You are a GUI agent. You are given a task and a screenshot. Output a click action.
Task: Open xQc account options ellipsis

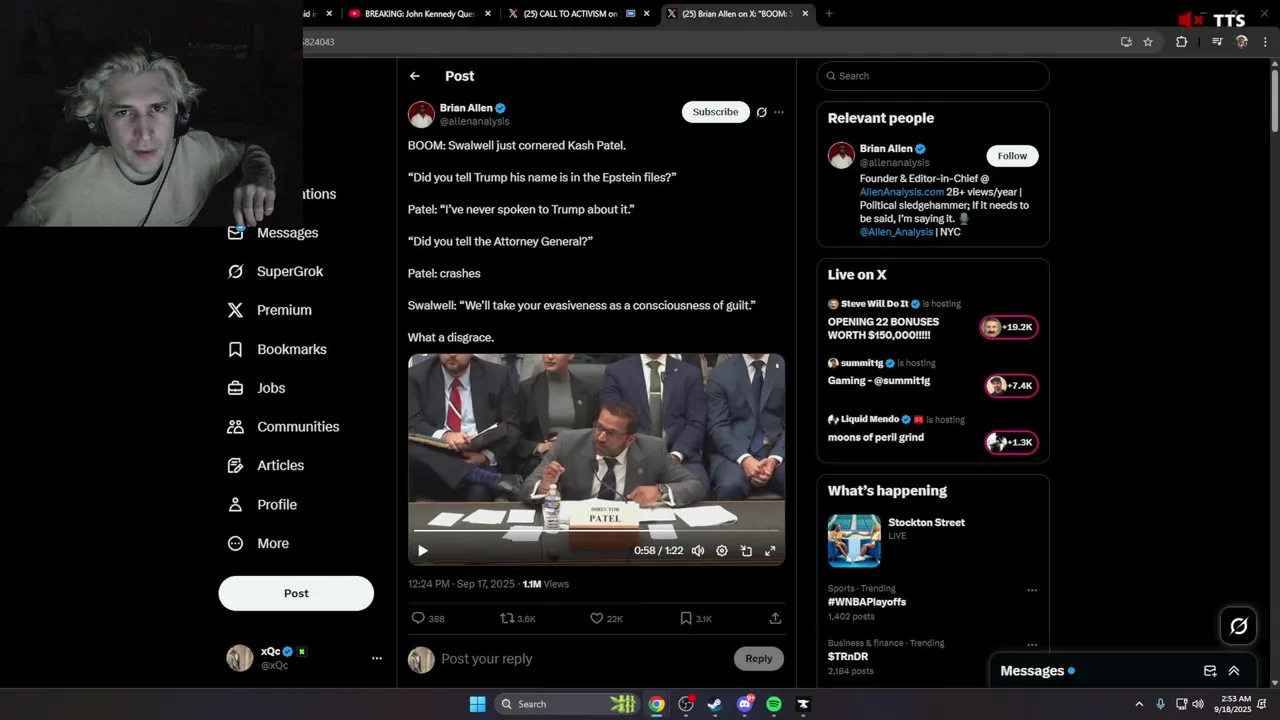(377, 658)
